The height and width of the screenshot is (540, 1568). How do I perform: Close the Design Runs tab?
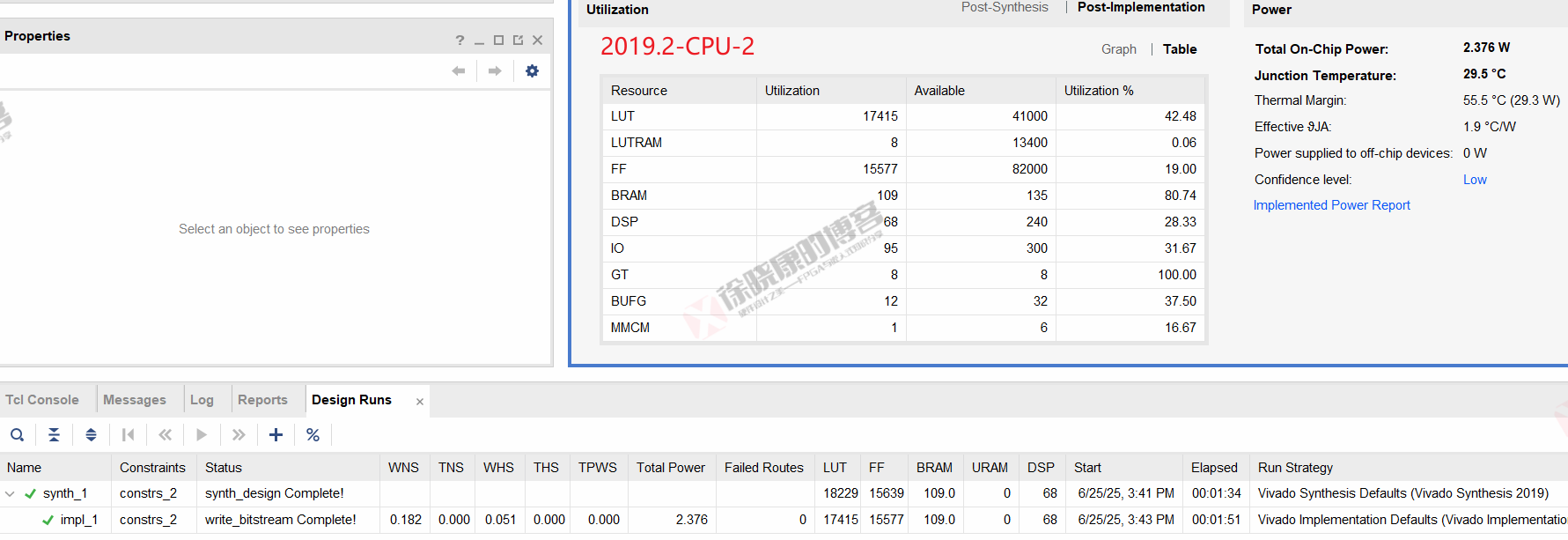420,402
